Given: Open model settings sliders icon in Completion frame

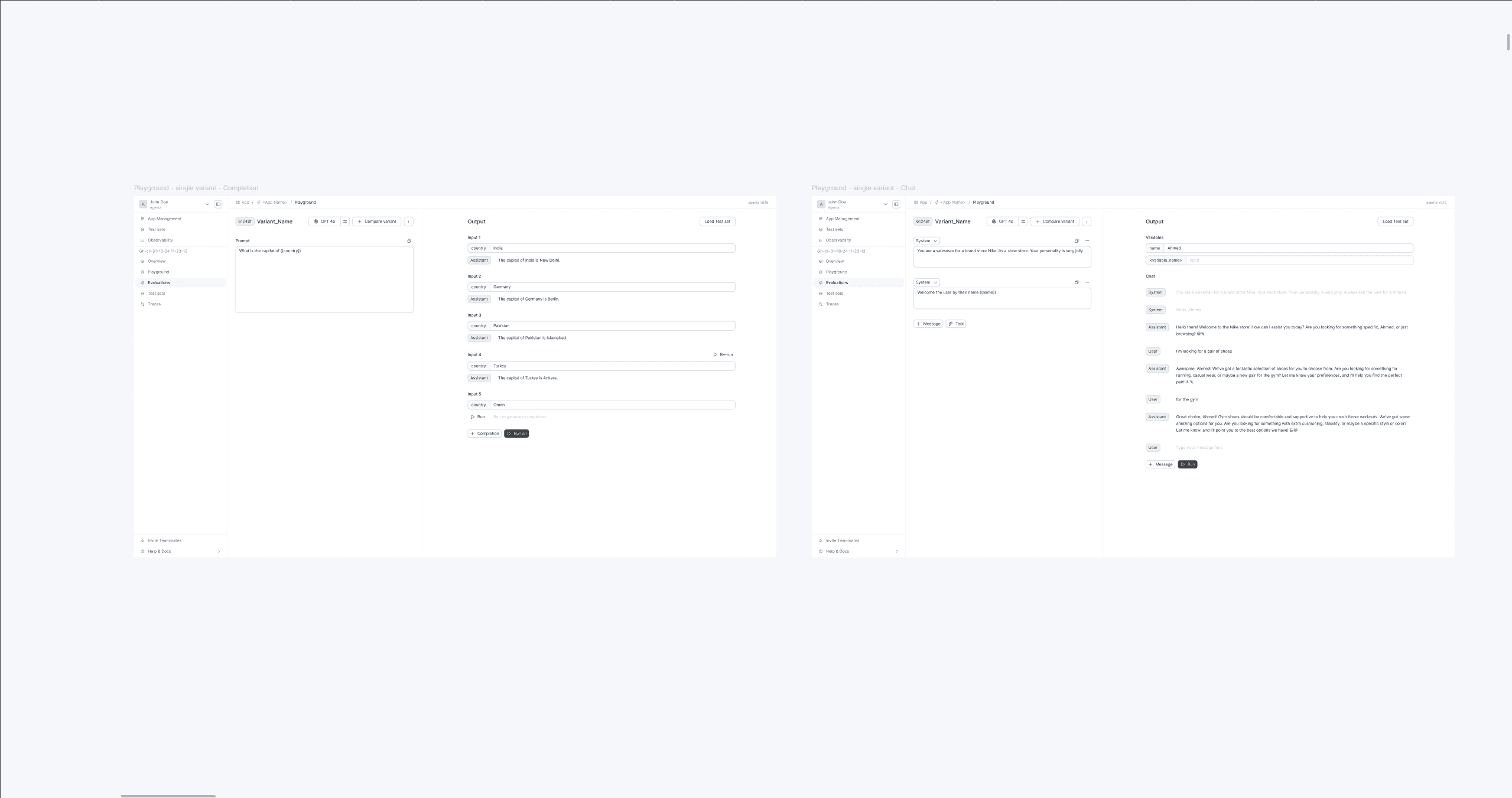Looking at the screenshot, I should [345, 222].
